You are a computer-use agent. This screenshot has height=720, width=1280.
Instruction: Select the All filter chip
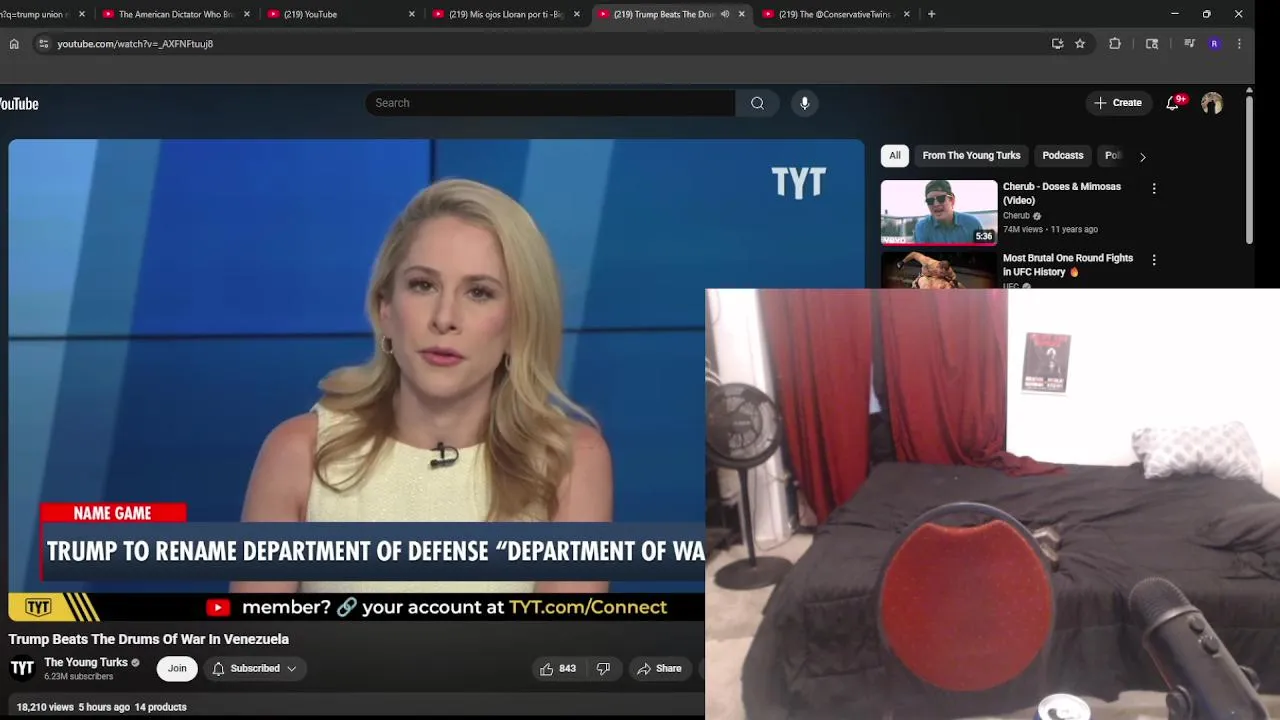(x=895, y=156)
